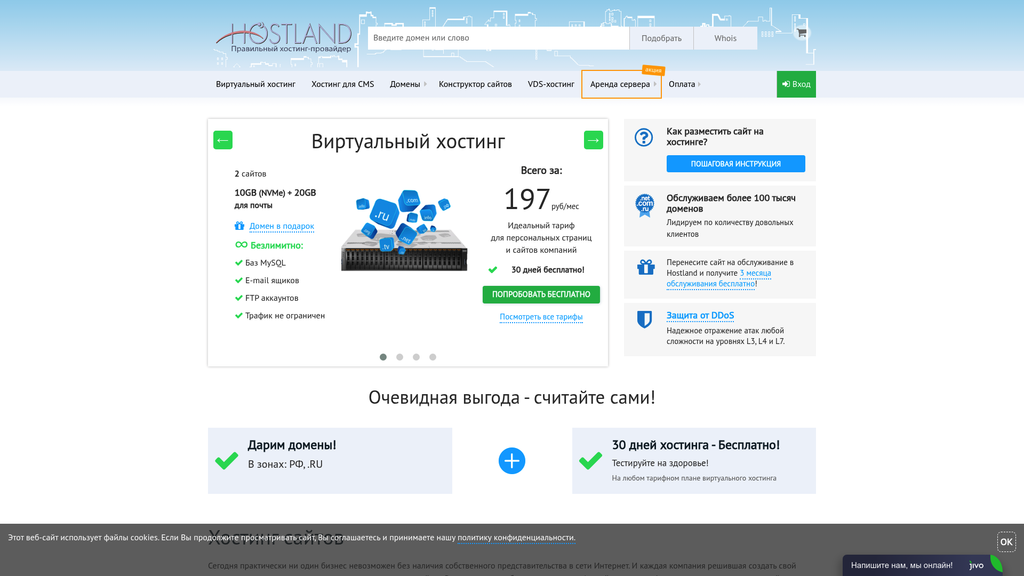The height and width of the screenshot is (576, 1024).
Task: Expand the 'Домены' navigation menu
Action: [404, 84]
